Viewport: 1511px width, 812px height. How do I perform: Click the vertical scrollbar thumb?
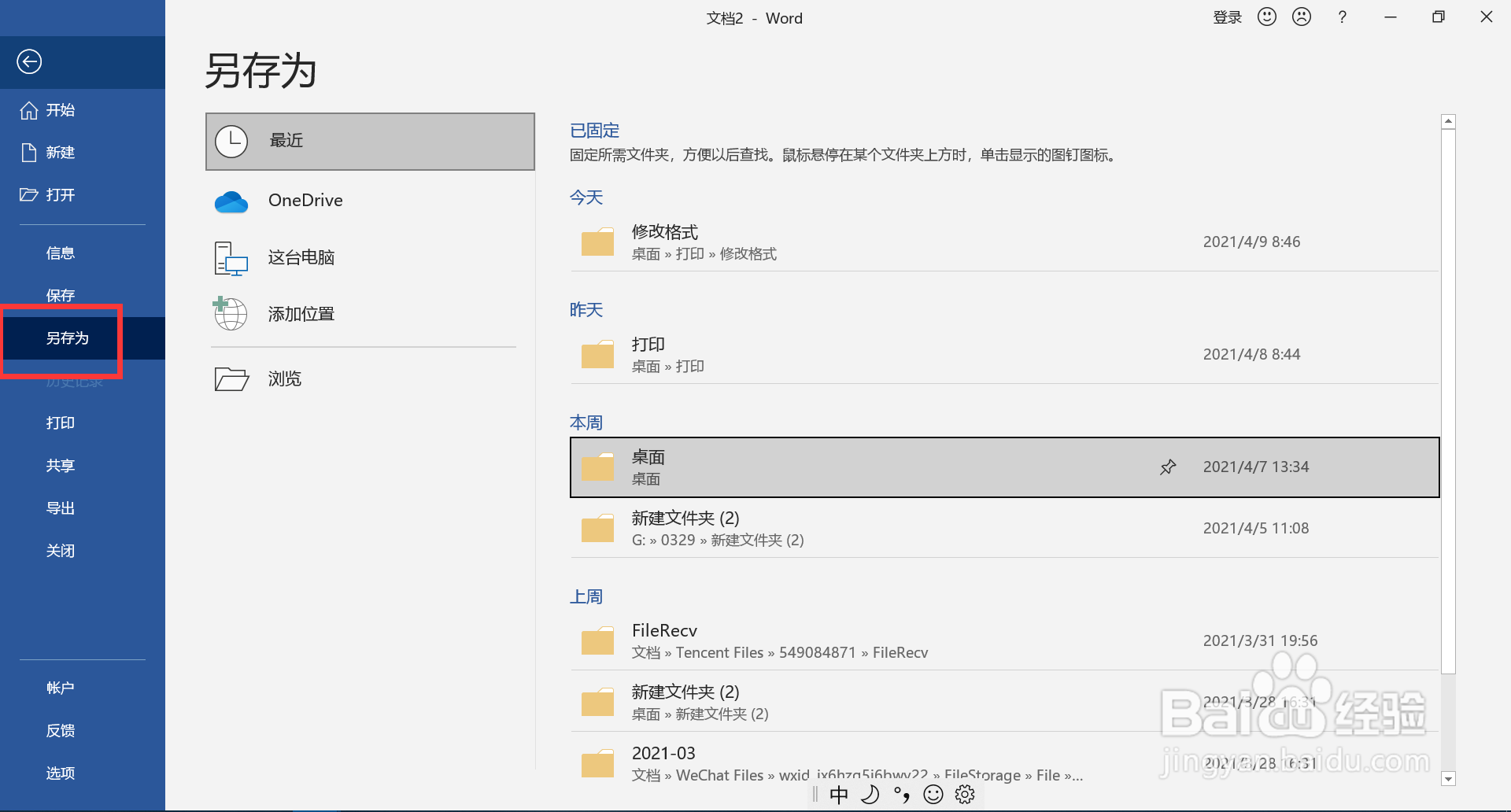[1448, 401]
